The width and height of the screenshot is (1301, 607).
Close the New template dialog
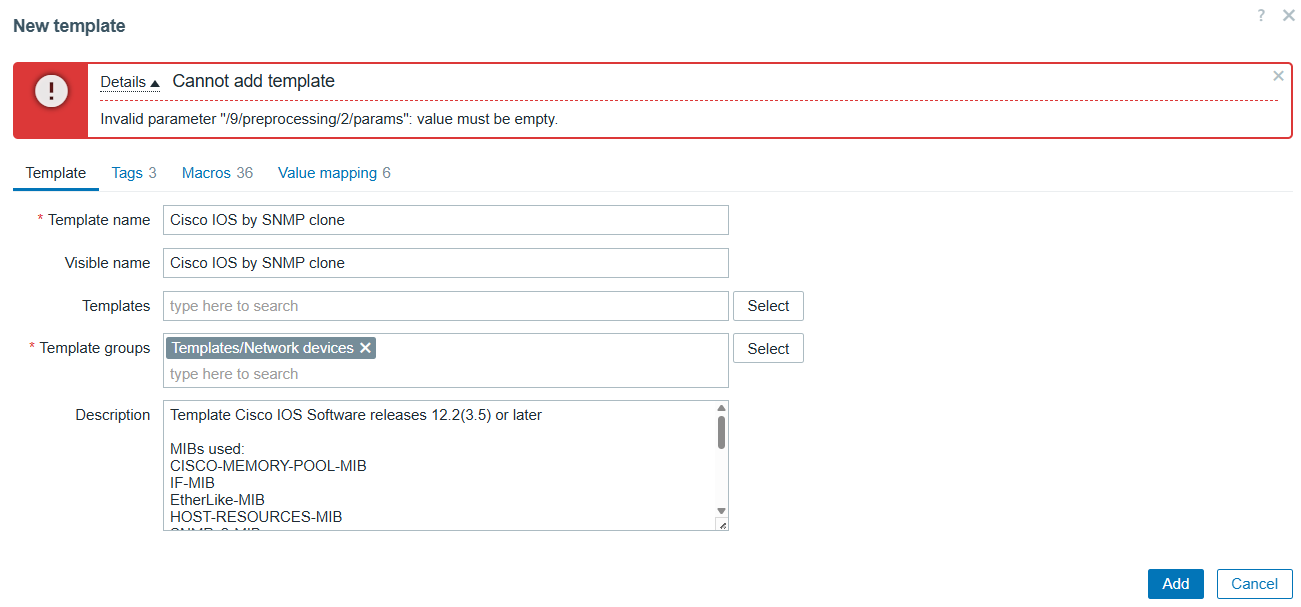coord(1288,16)
